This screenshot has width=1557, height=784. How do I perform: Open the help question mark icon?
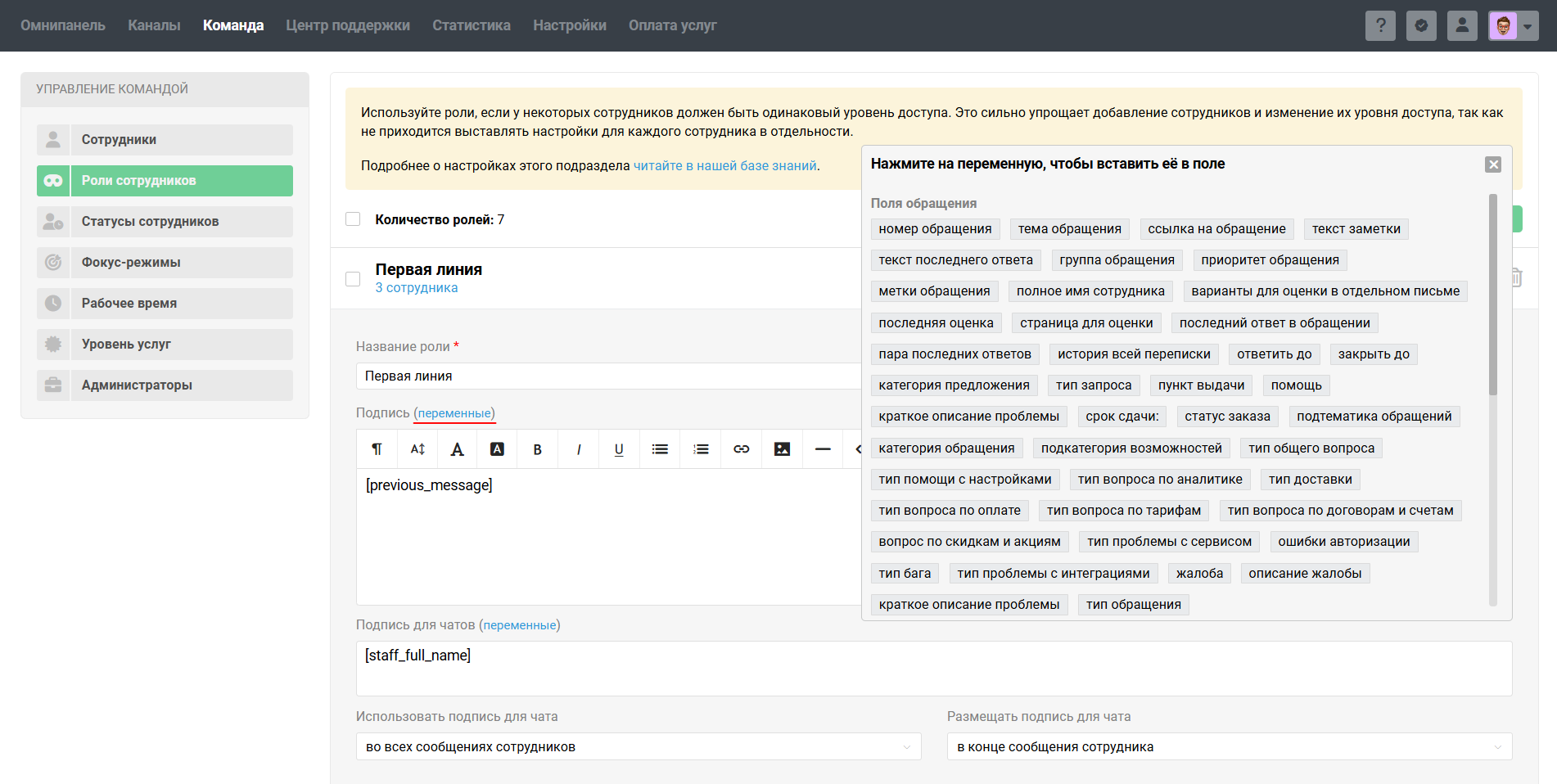[1380, 25]
